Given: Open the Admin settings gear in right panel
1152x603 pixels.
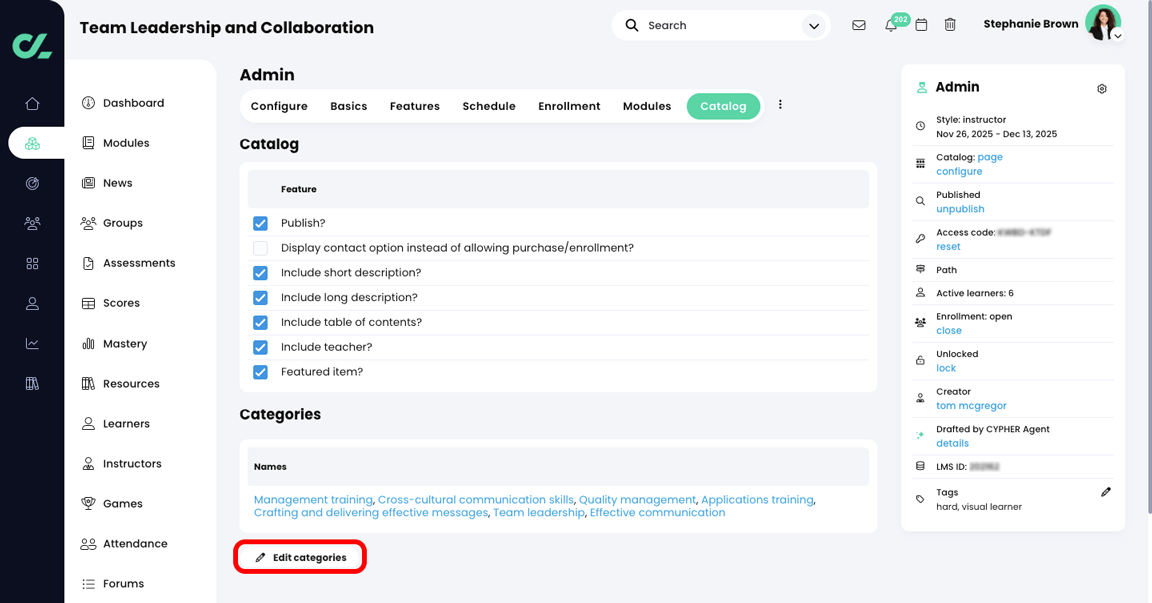Looking at the screenshot, I should point(1101,88).
